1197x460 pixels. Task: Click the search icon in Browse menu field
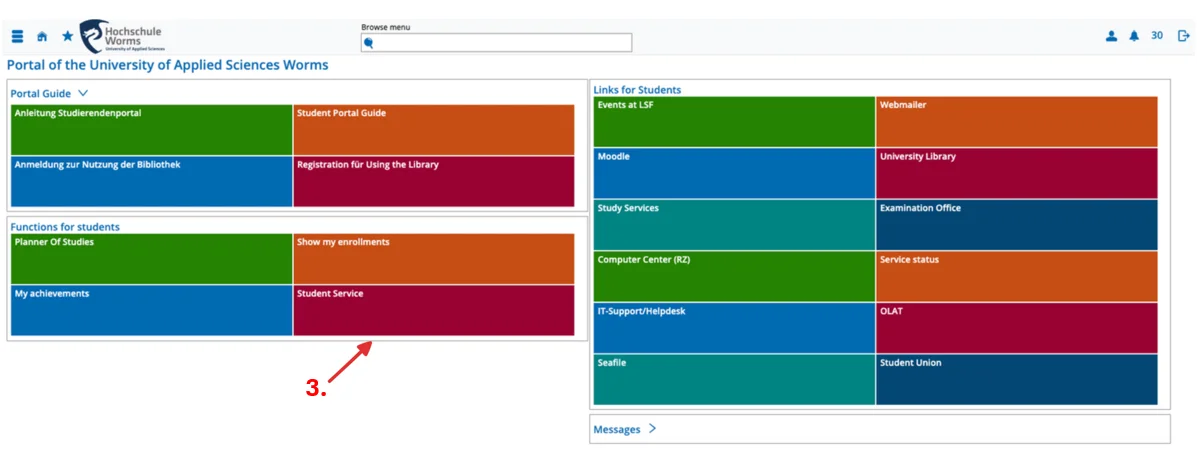click(369, 43)
